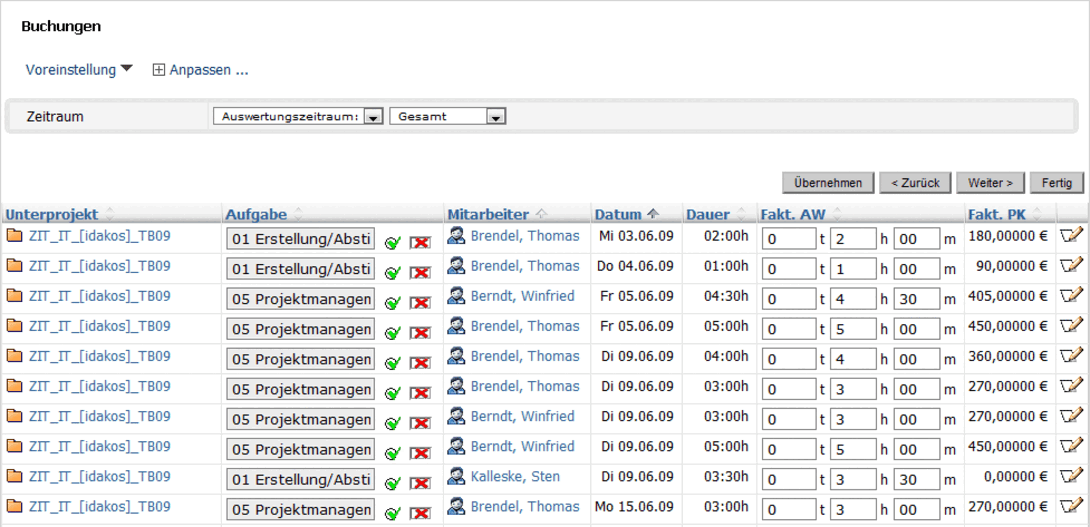The height and width of the screenshot is (527, 1090).
Task: Click sort arrows beside Fakt. PK header
Action: [x=1038, y=214]
